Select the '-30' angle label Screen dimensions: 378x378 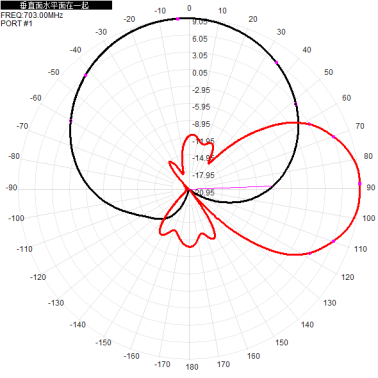pos(101,32)
